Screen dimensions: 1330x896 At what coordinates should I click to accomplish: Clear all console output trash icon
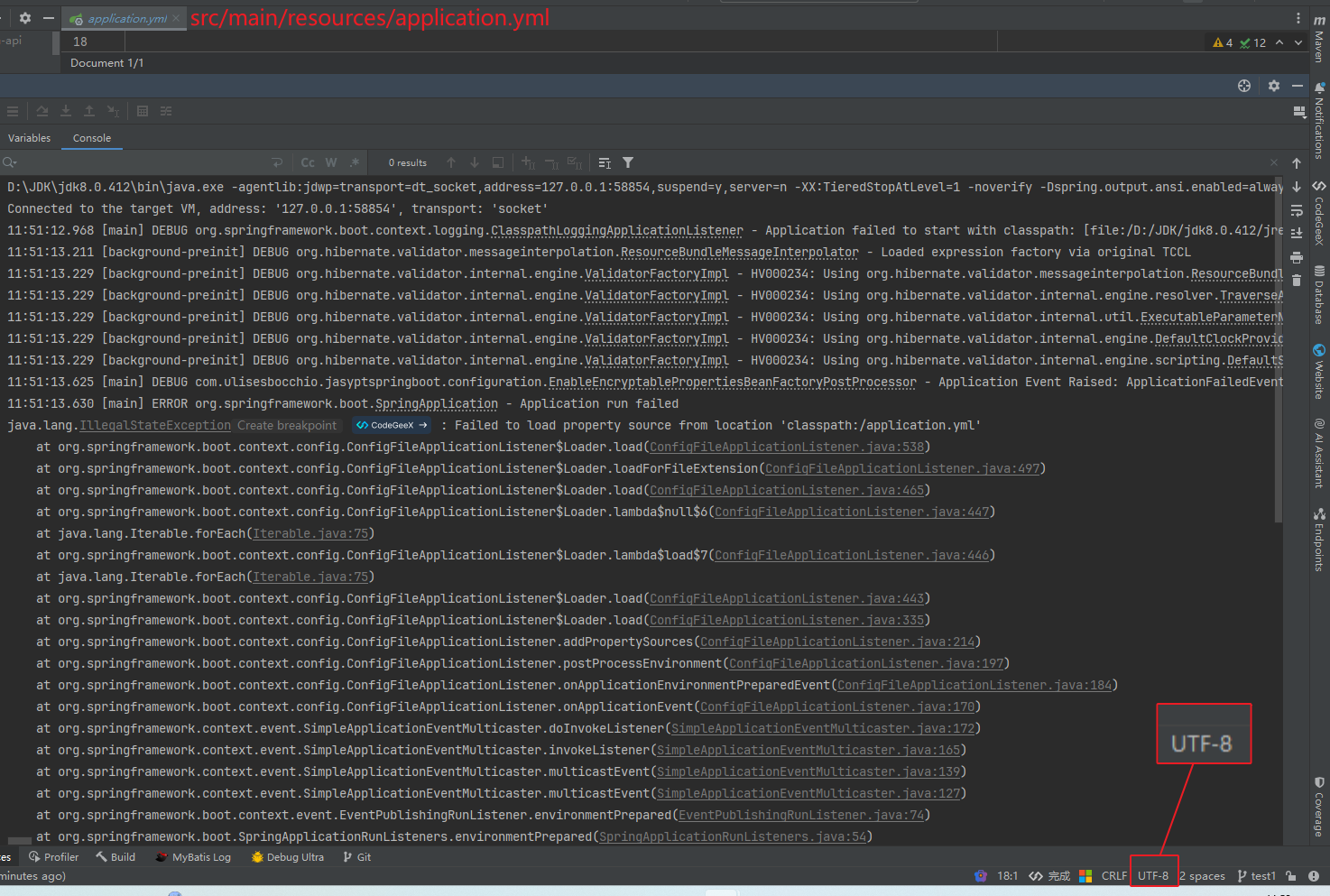(1297, 281)
